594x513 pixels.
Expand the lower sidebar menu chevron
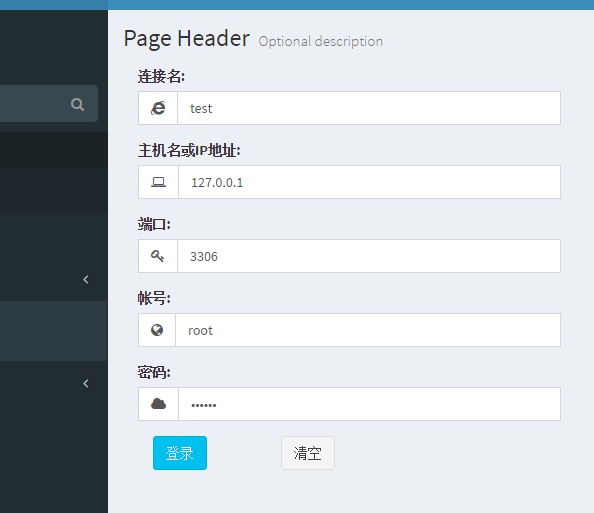86,383
